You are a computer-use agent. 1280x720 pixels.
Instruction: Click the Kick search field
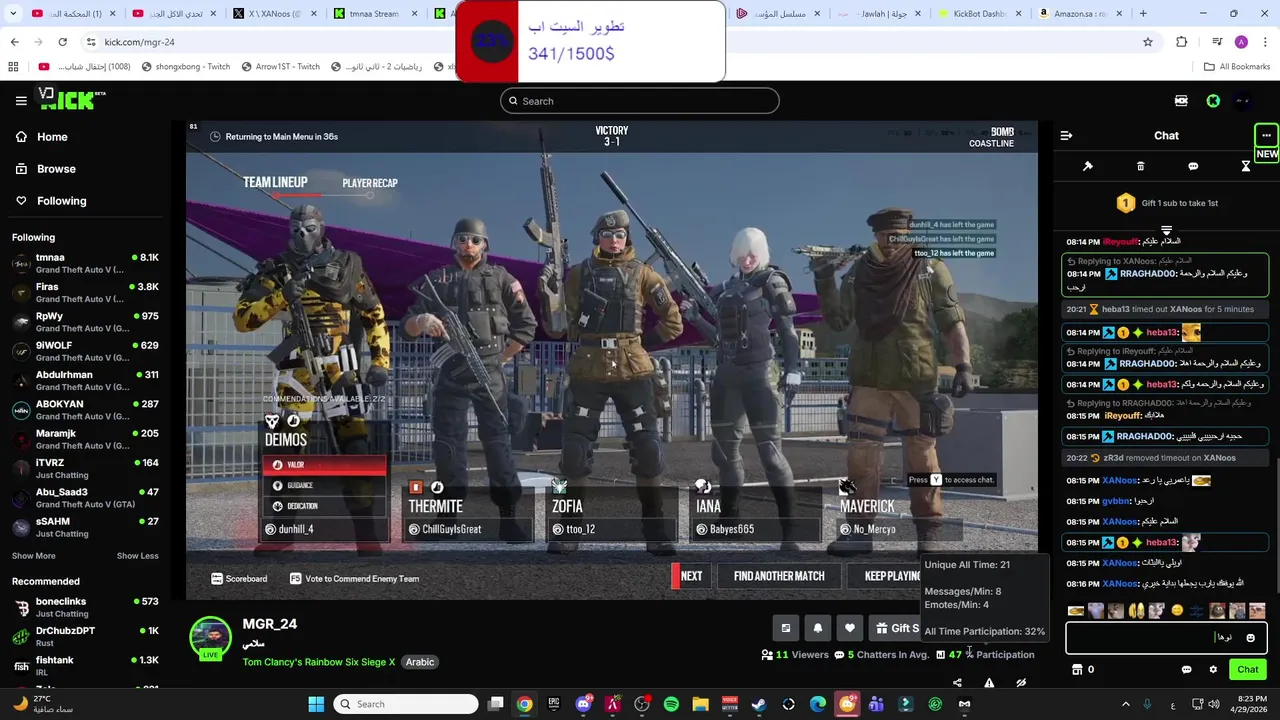click(x=640, y=101)
